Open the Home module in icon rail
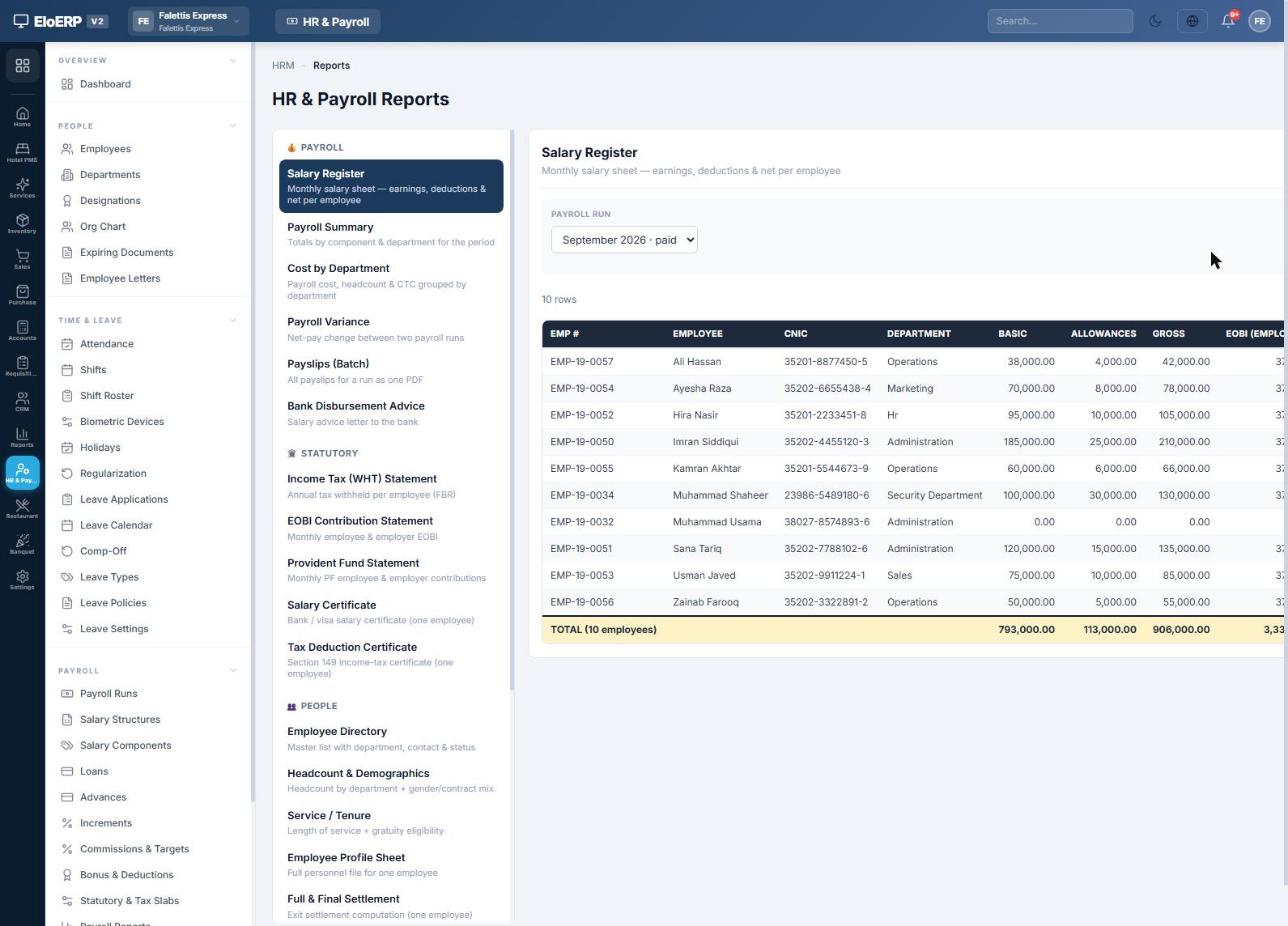This screenshot has width=1288, height=926. pyautogui.click(x=22, y=117)
